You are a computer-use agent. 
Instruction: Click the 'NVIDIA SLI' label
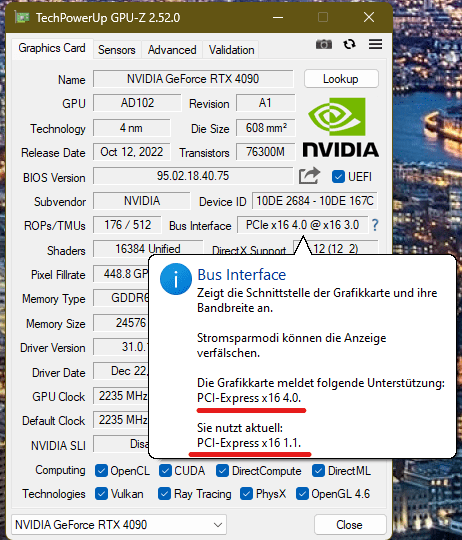click(58, 446)
